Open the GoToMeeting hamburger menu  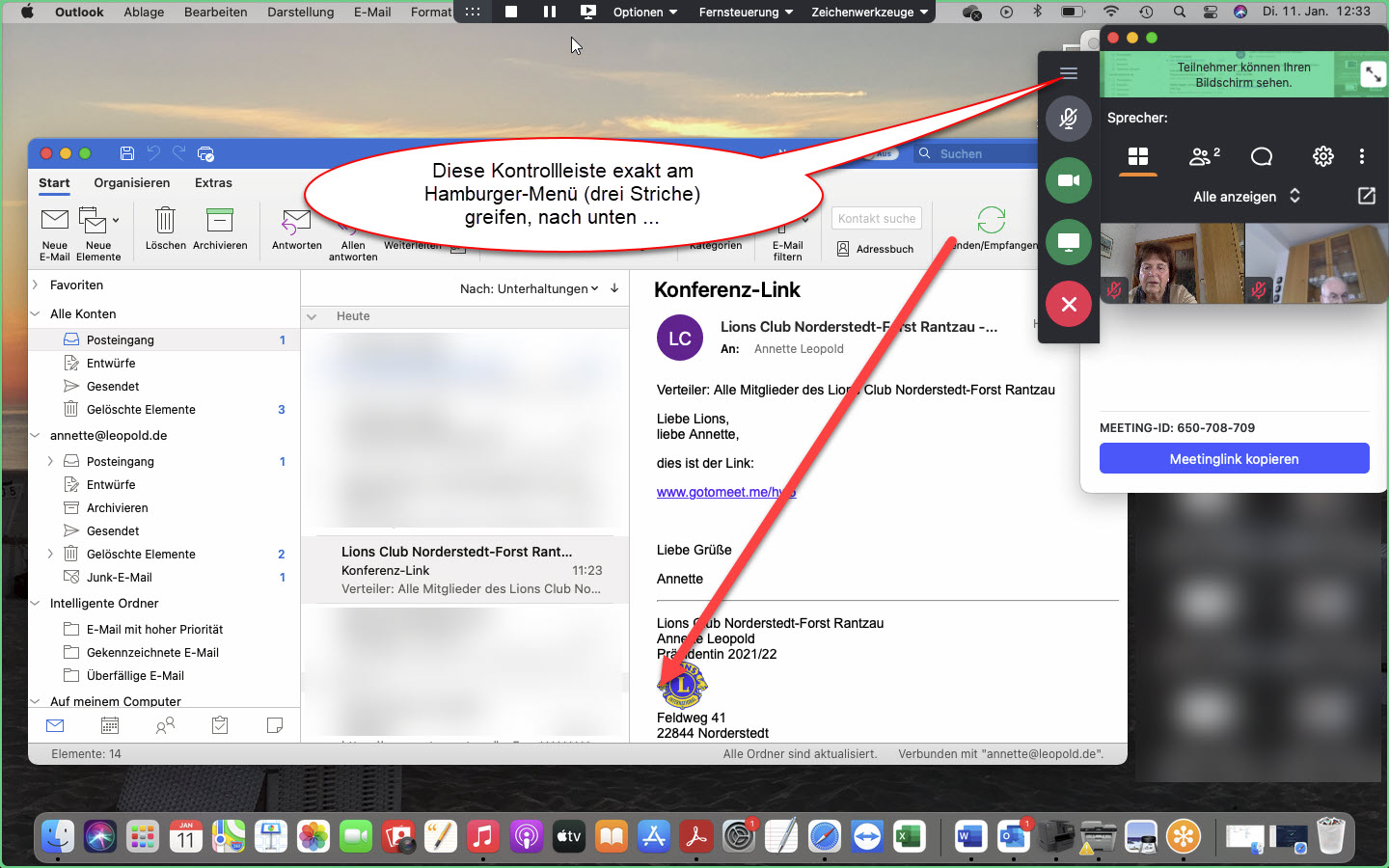point(1068,73)
